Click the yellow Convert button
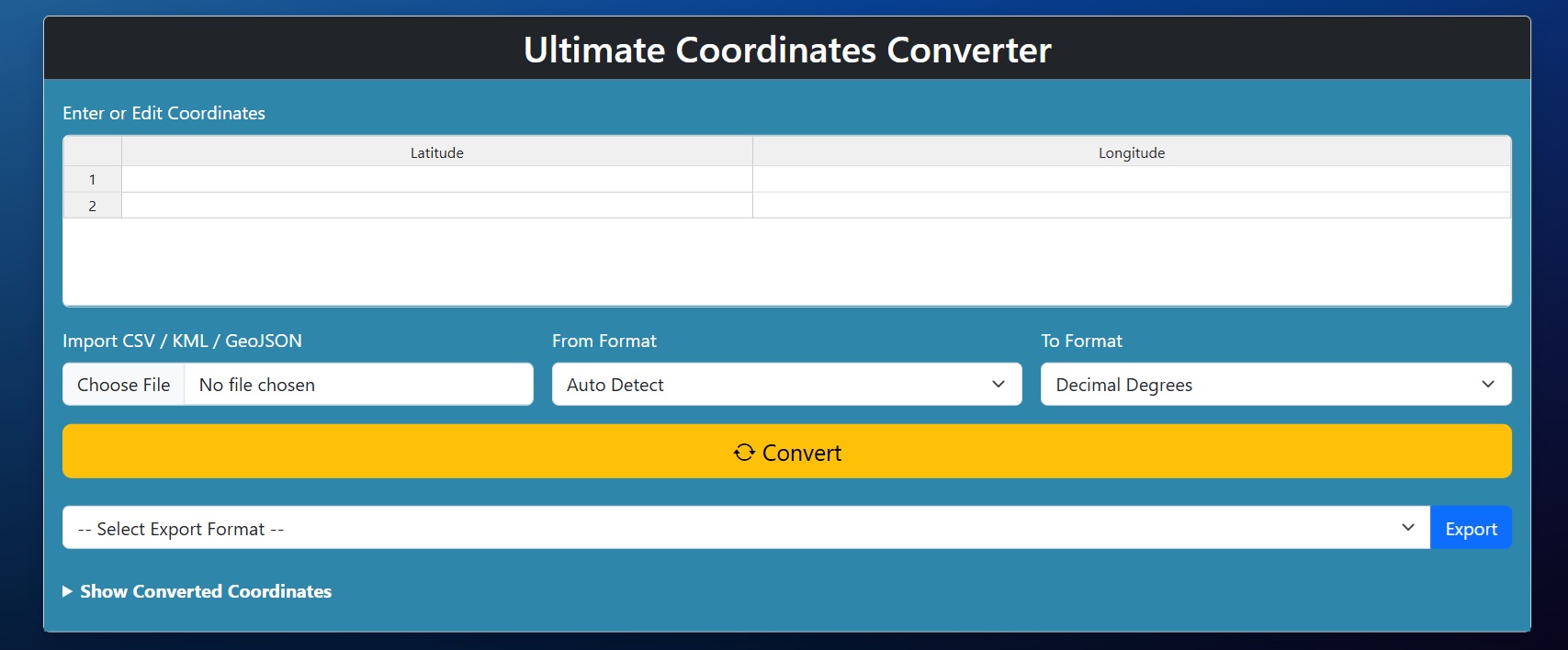Viewport: 1568px width, 650px height. point(787,451)
